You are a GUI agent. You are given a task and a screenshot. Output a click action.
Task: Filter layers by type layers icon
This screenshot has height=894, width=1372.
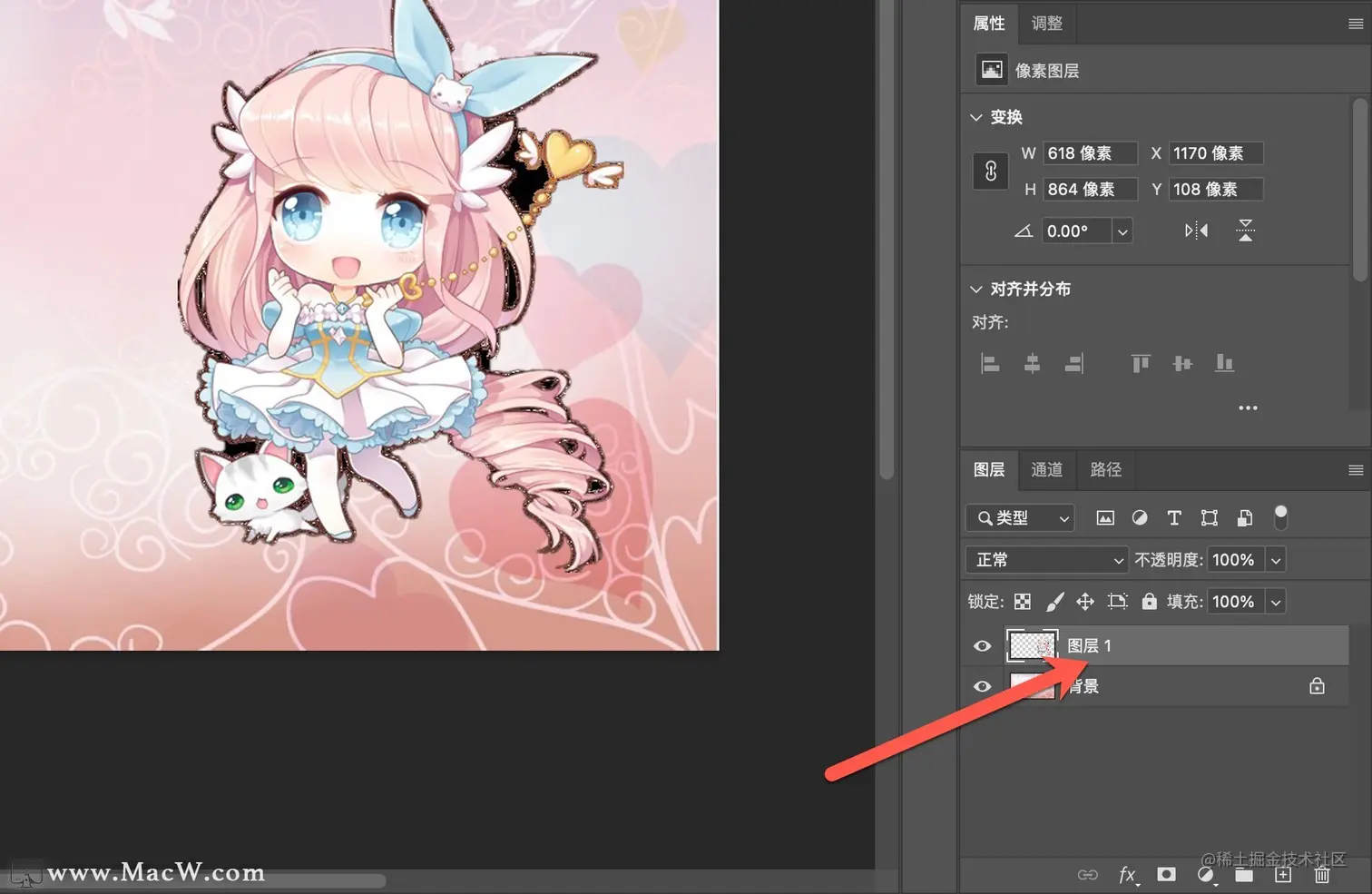(x=1174, y=518)
